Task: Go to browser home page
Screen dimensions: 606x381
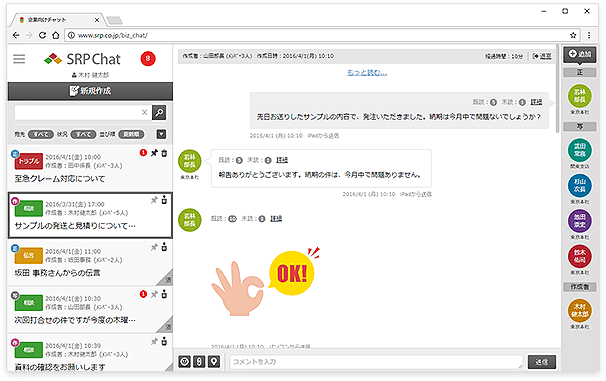Action: click(x=56, y=35)
